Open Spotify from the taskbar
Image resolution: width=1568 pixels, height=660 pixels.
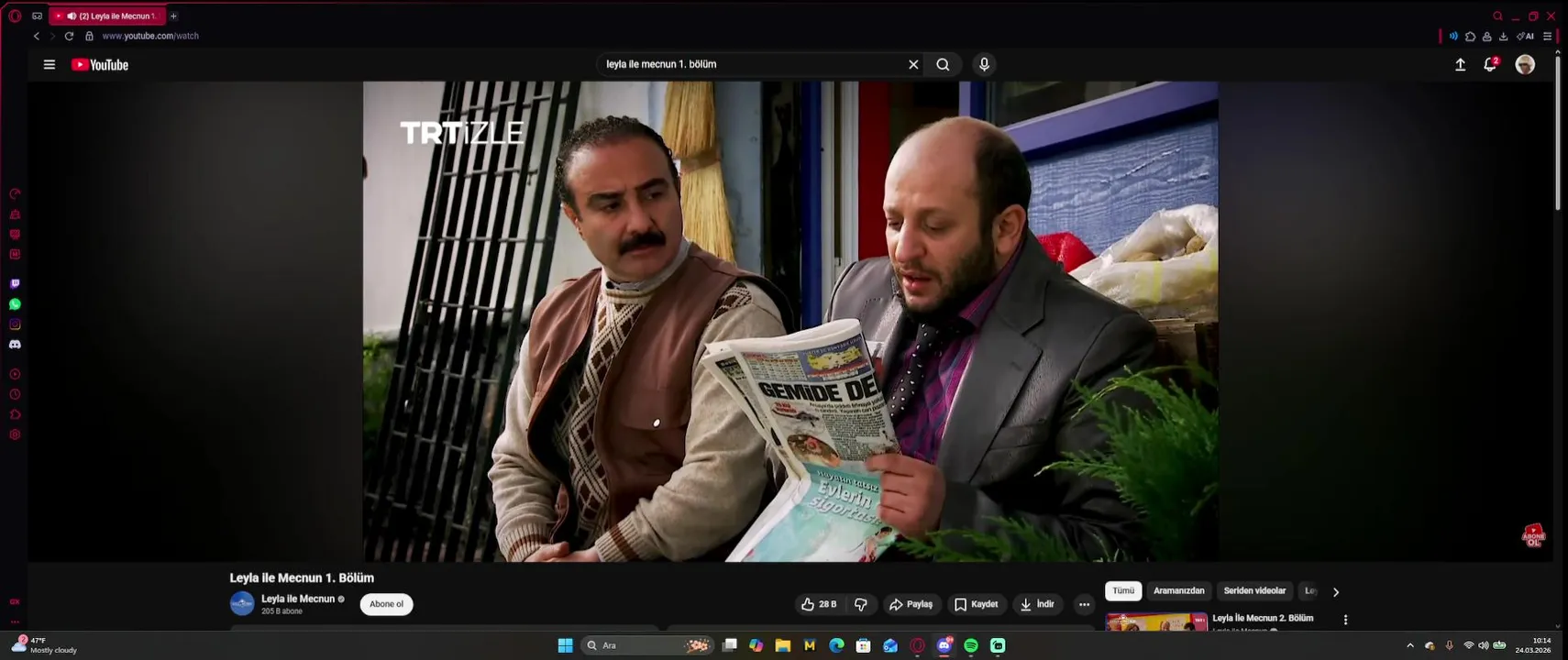coord(971,645)
